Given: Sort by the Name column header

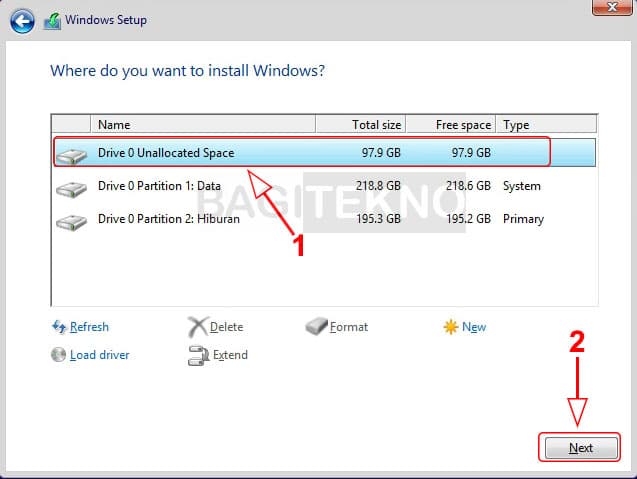Looking at the screenshot, I should 203,124.
